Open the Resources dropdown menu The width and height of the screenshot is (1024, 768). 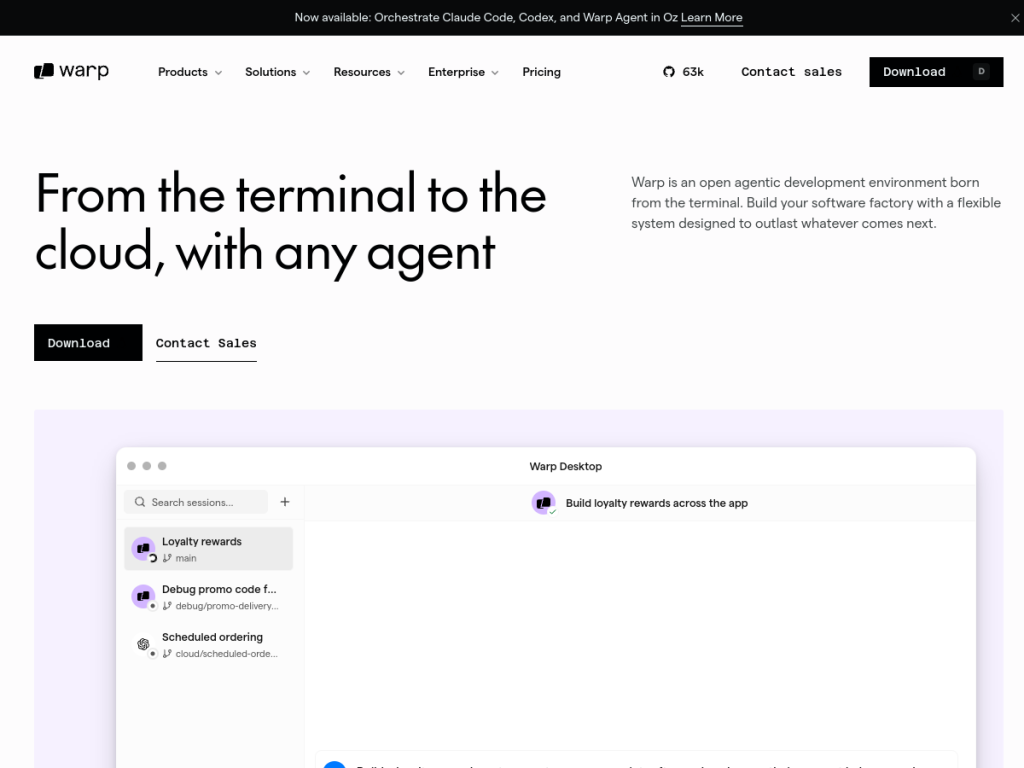point(369,72)
